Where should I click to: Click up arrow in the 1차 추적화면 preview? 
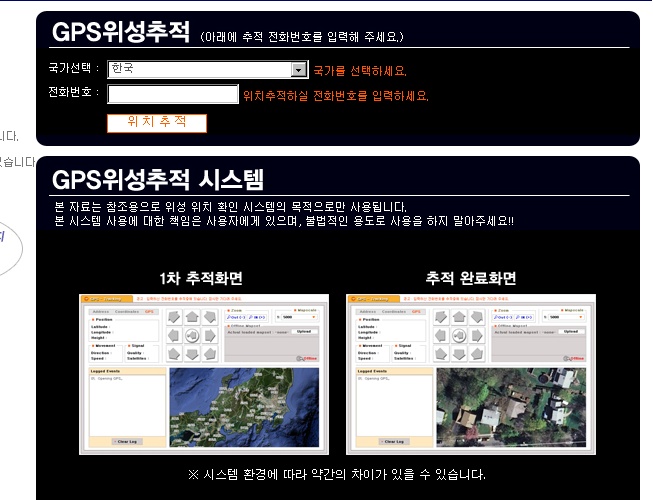(x=192, y=317)
